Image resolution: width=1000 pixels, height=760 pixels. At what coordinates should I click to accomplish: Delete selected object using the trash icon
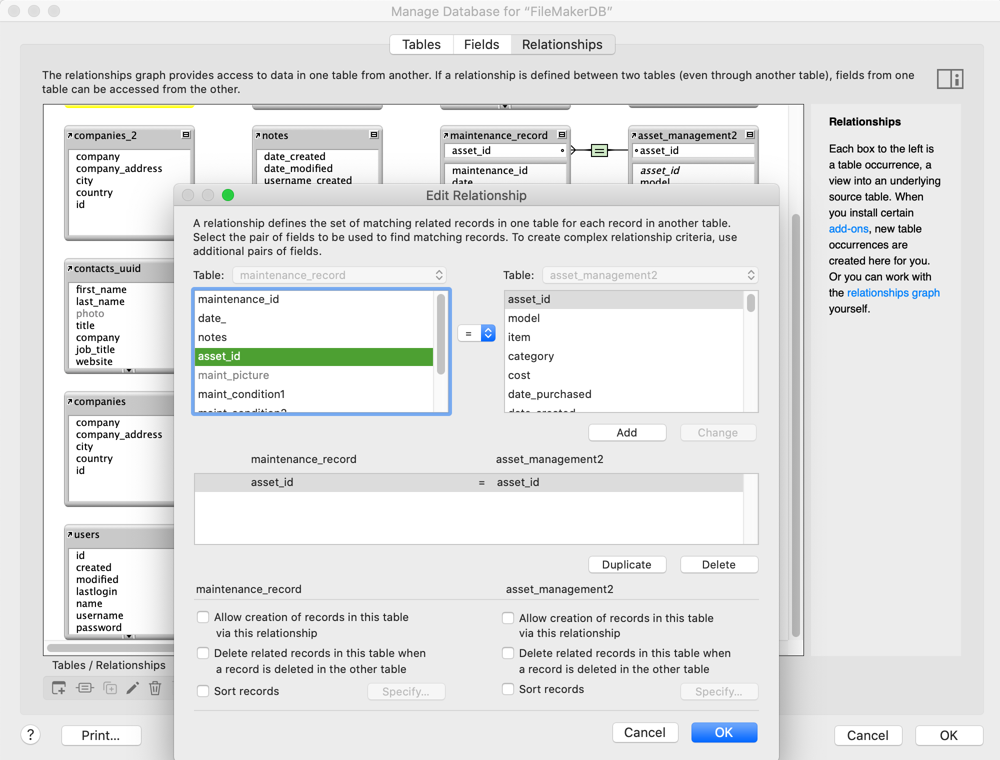[x=157, y=688]
